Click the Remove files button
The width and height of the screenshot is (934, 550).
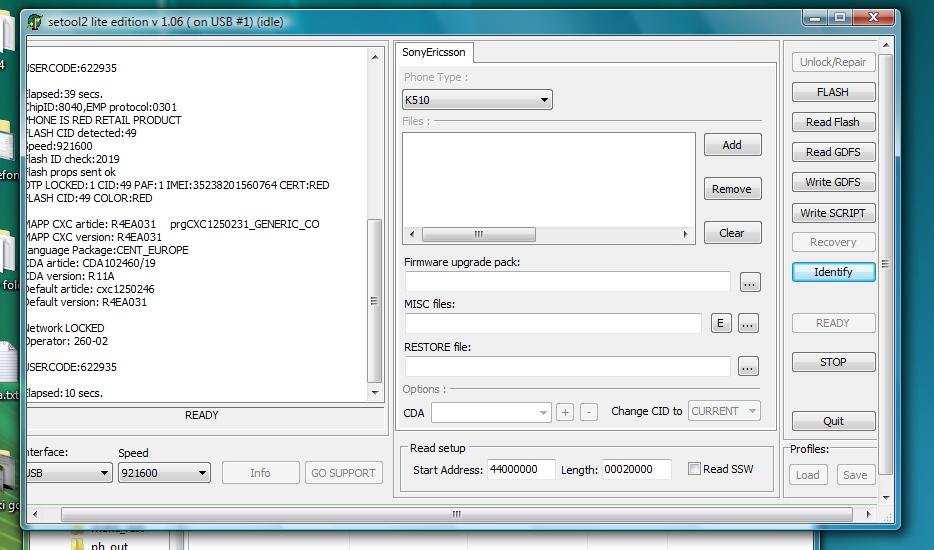(732, 189)
